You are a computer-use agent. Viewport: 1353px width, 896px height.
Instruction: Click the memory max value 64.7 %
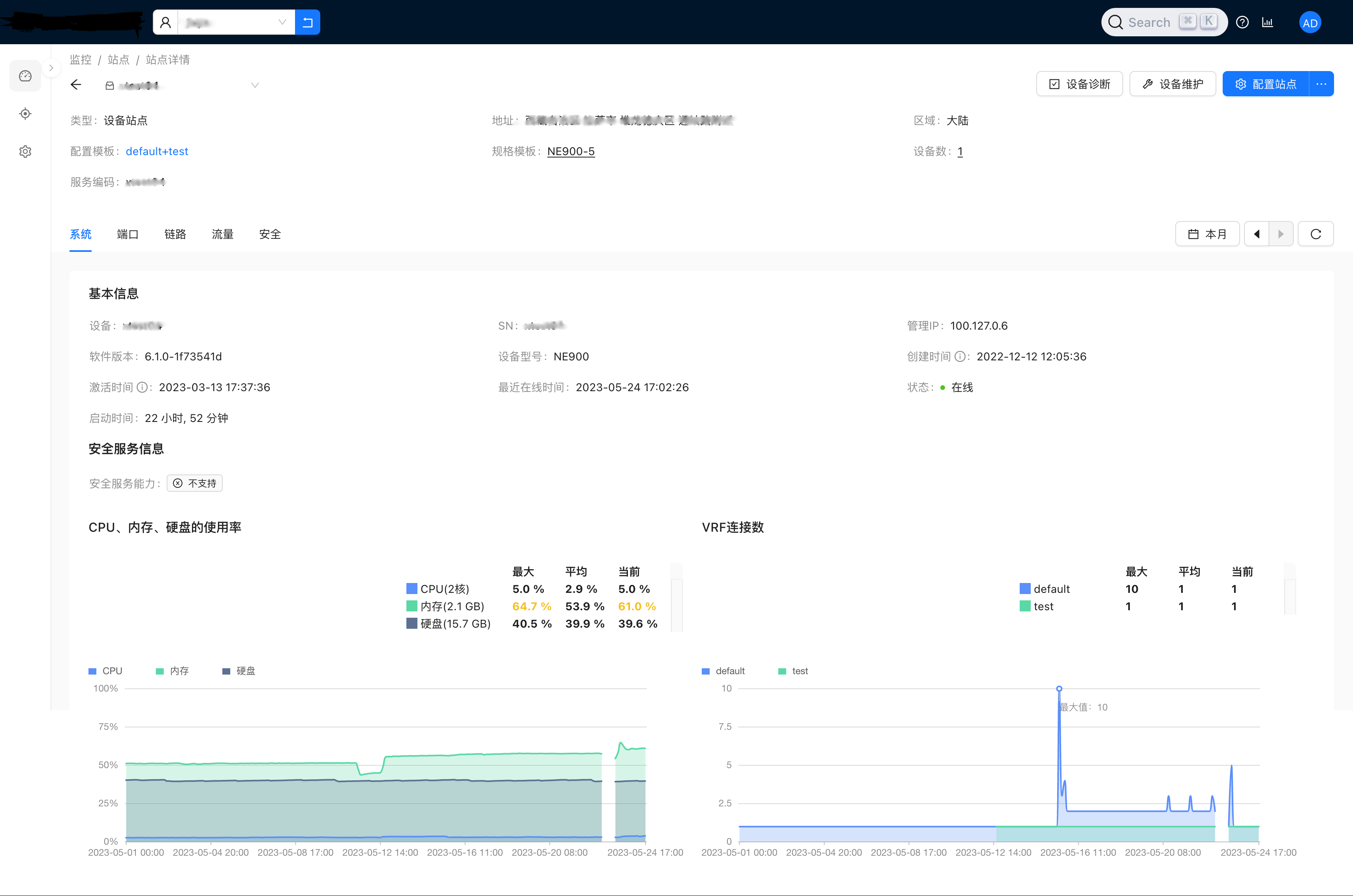532,606
